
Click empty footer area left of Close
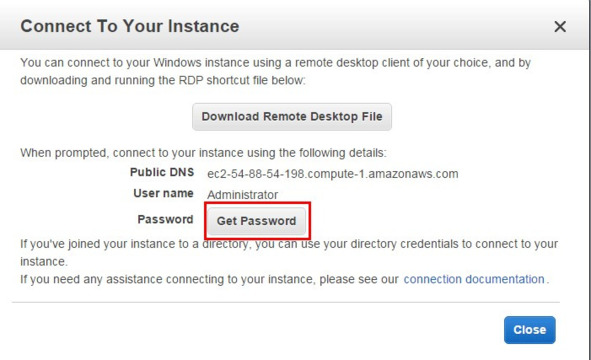tap(256, 330)
